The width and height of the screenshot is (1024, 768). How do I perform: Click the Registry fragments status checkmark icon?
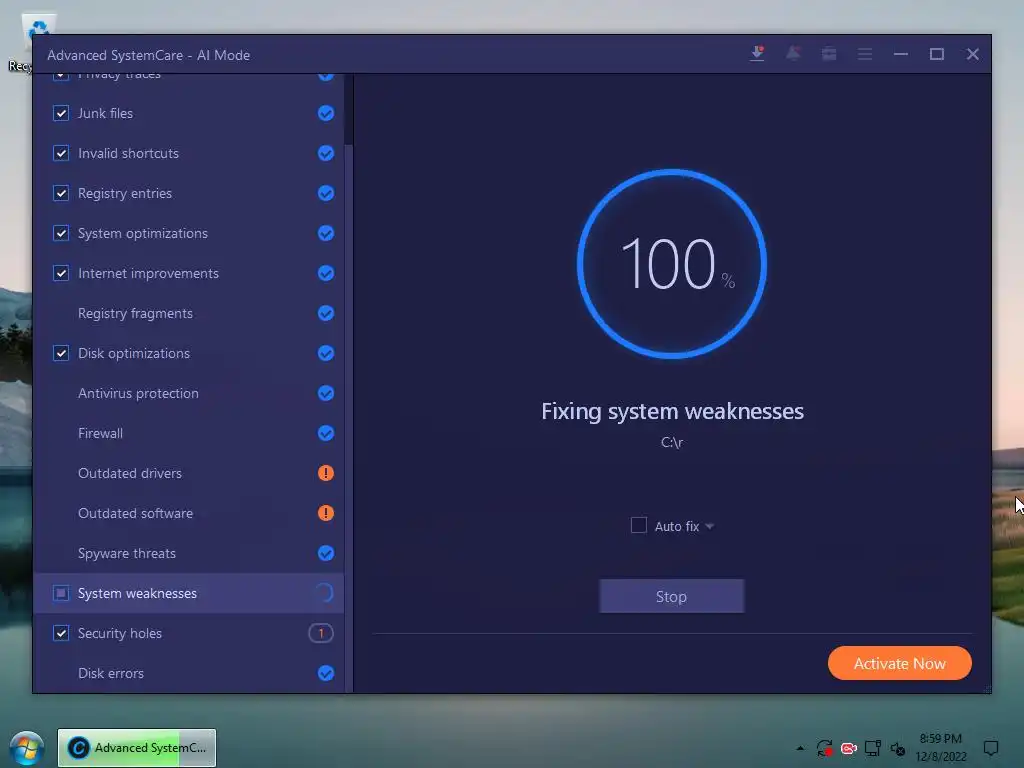[326, 313]
